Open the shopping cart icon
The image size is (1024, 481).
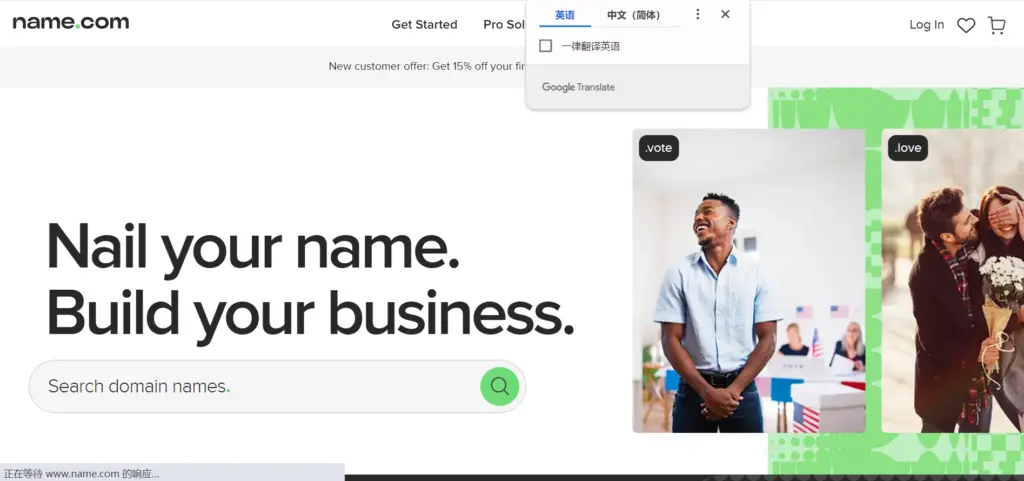(x=997, y=25)
